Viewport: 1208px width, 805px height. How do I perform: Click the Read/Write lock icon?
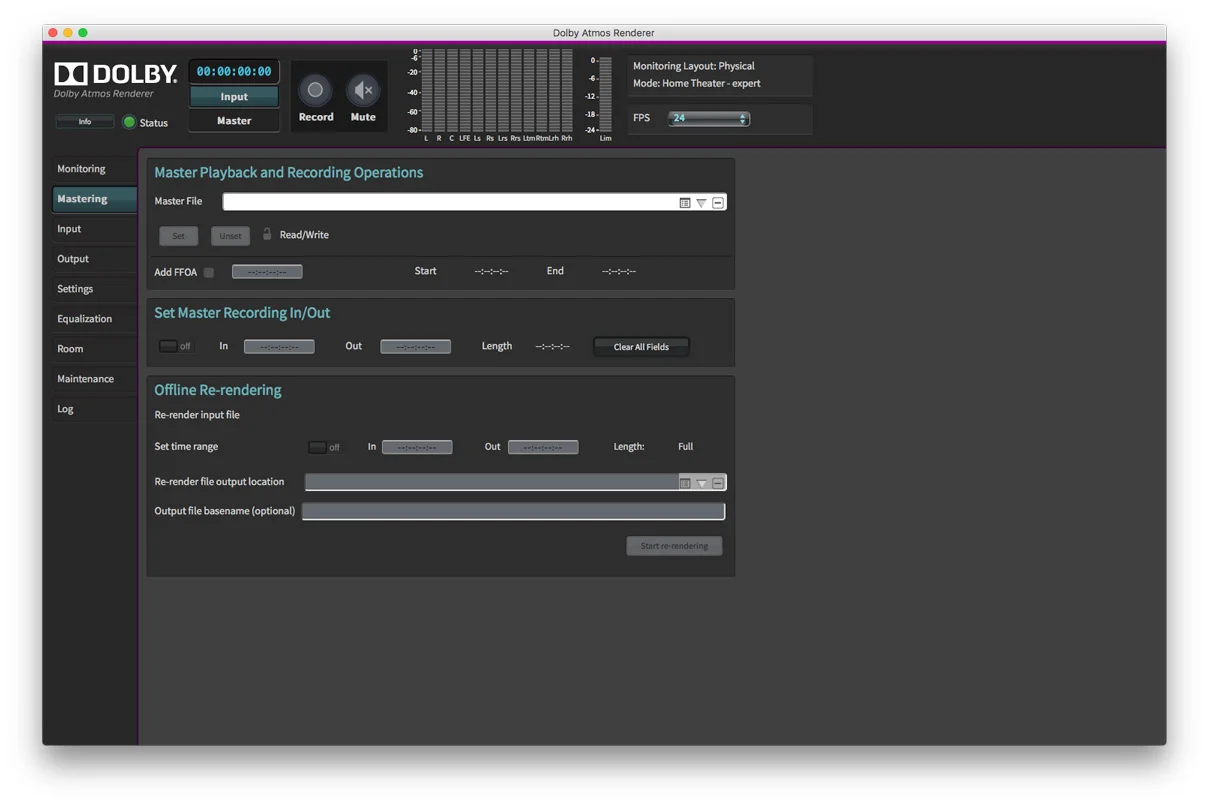tap(267, 234)
